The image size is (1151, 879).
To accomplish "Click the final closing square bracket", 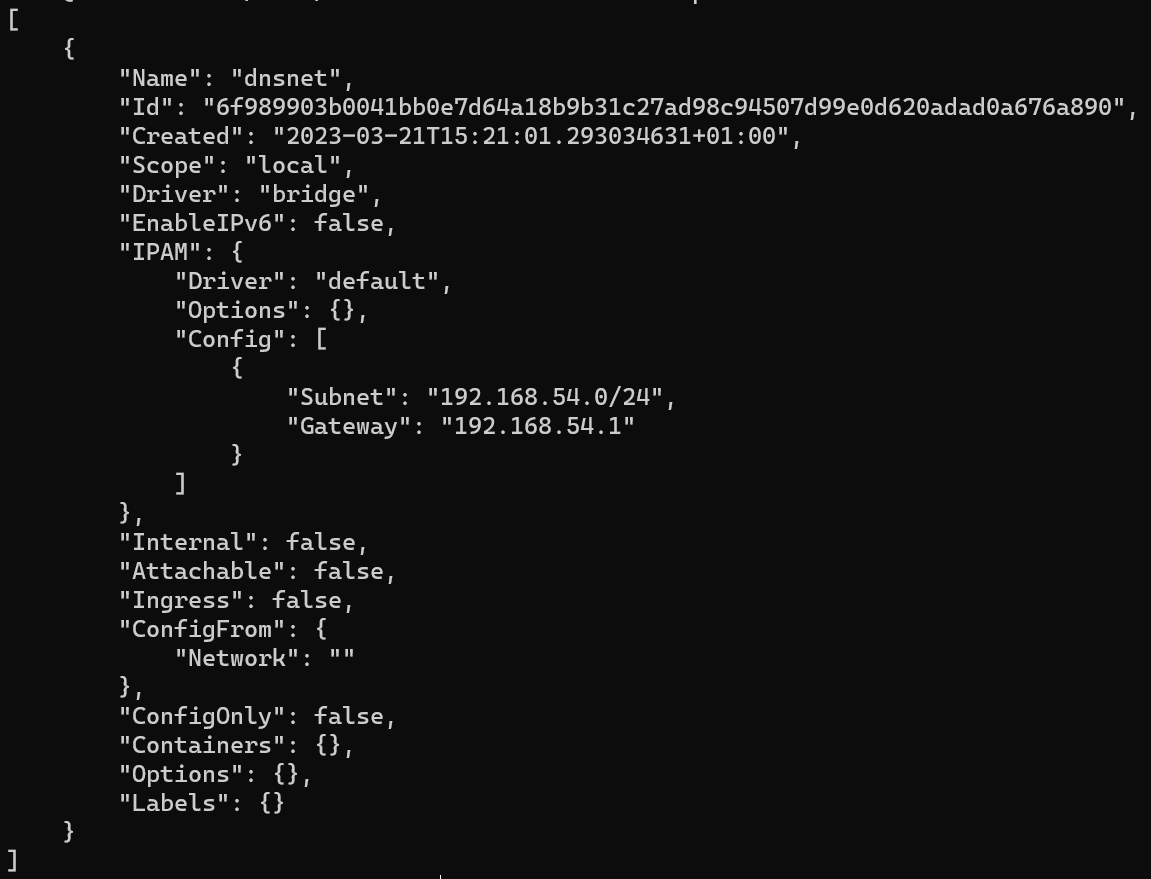I will (12, 860).
